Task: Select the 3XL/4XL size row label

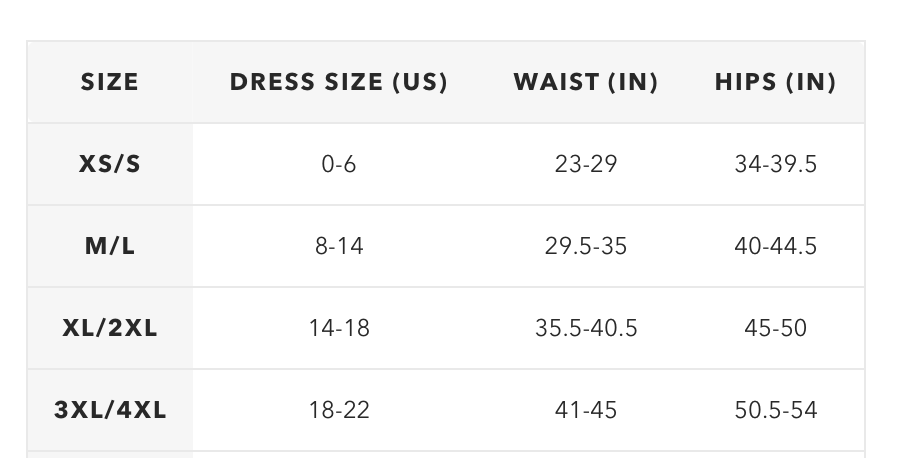Action: click(x=110, y=410)
